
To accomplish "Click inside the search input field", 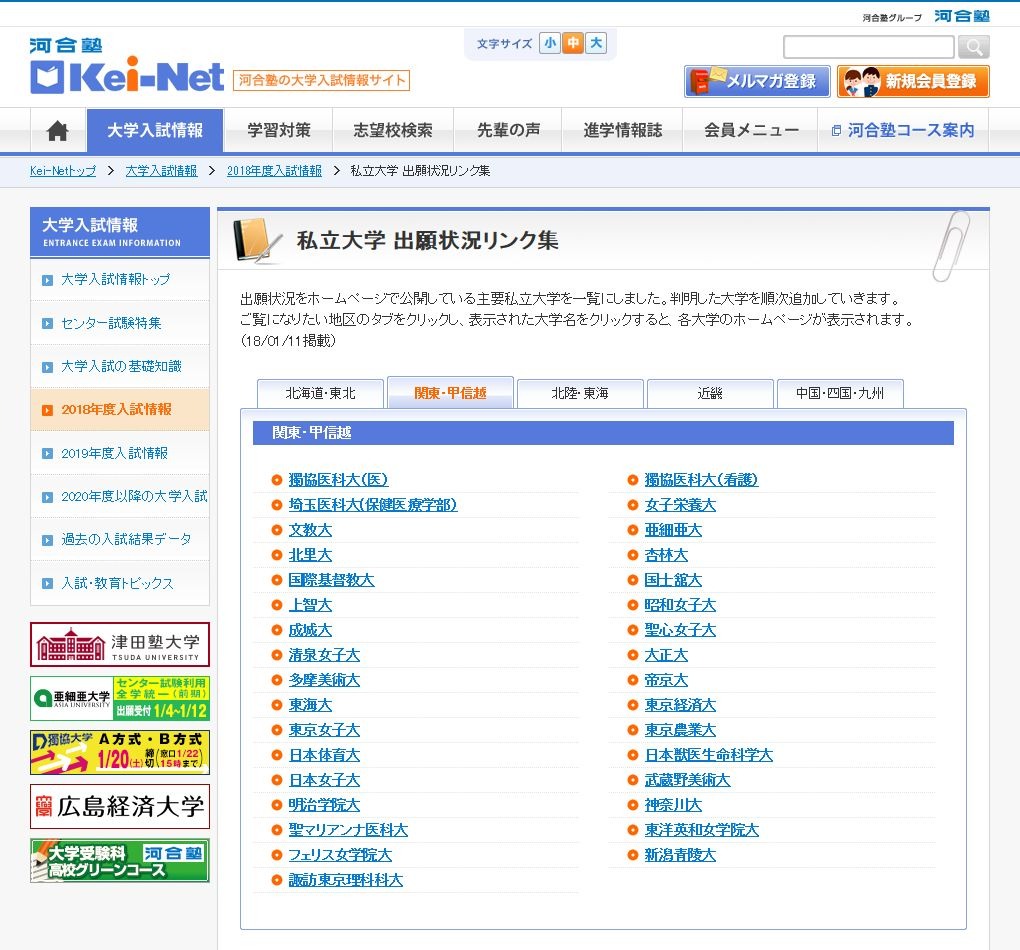I will click(x=868, y=46).
